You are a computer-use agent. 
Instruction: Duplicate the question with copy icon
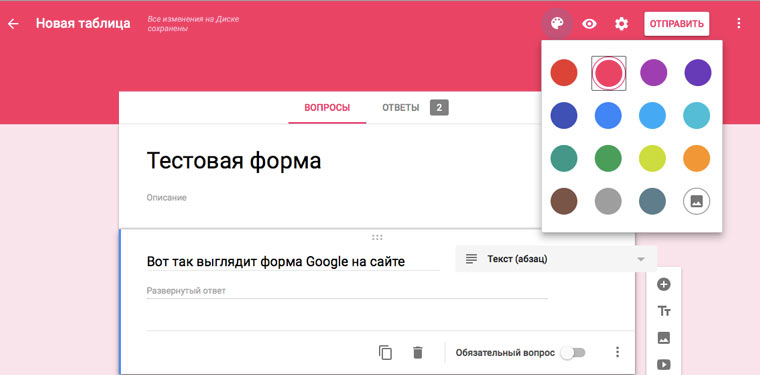[x=385, y=352]
